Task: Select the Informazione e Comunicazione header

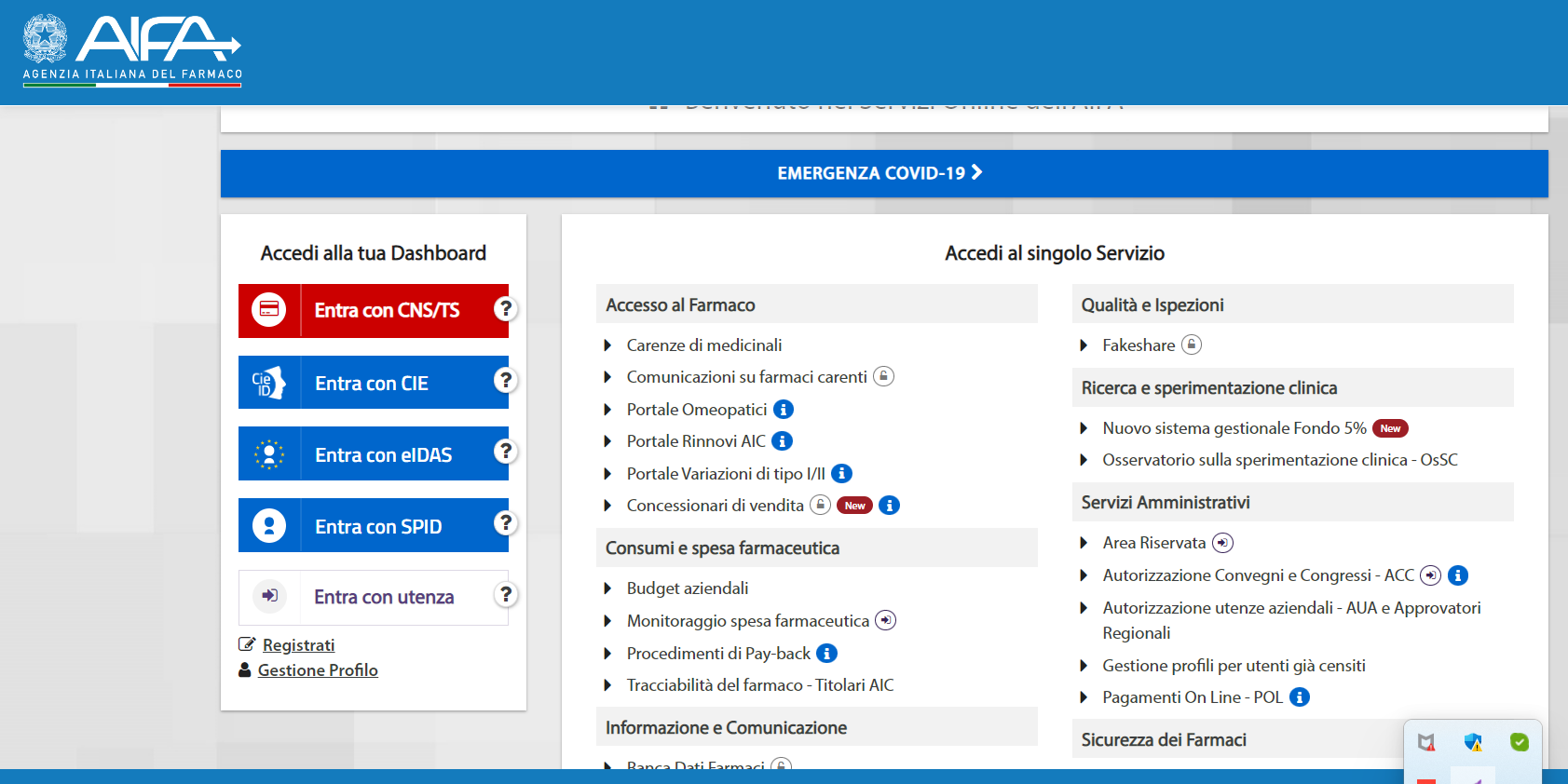Action: point(817,727)
